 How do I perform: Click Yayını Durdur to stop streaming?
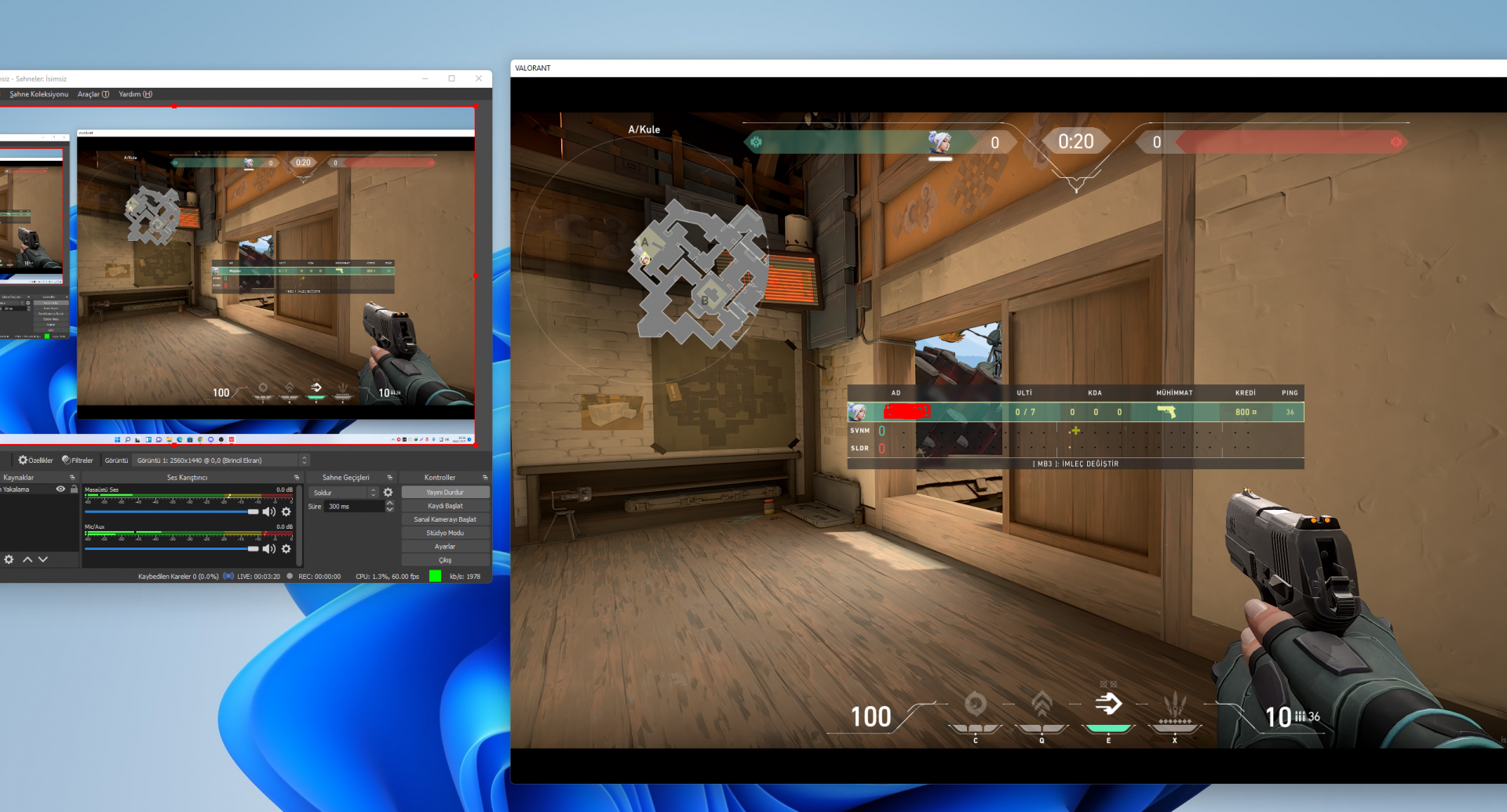[445, 493]
